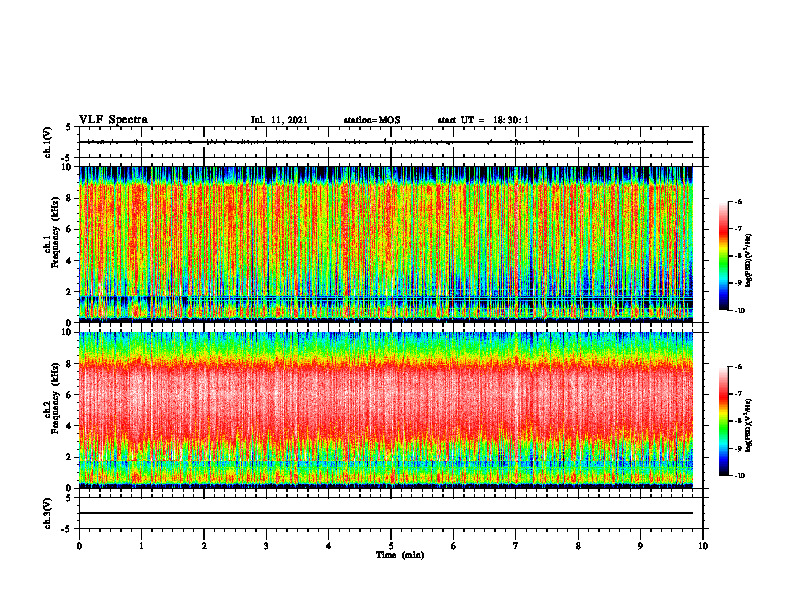792x612 pixels.
Task: Click the 5 tick on ch.1(V) axis
Action: pos(70,127)
